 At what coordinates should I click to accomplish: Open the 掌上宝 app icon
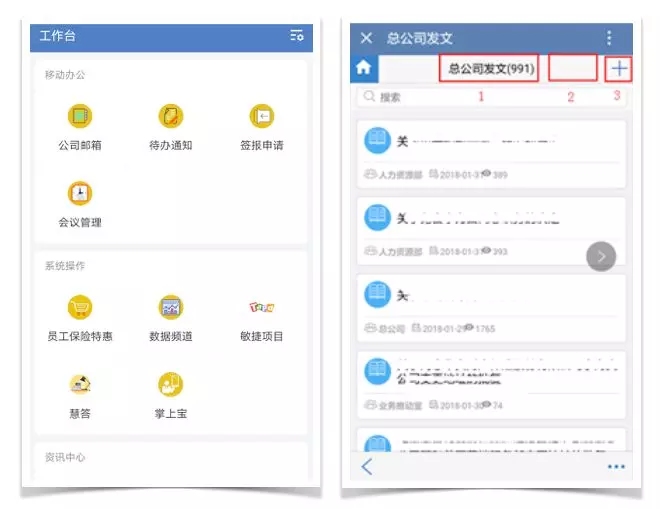click(171, 384)
